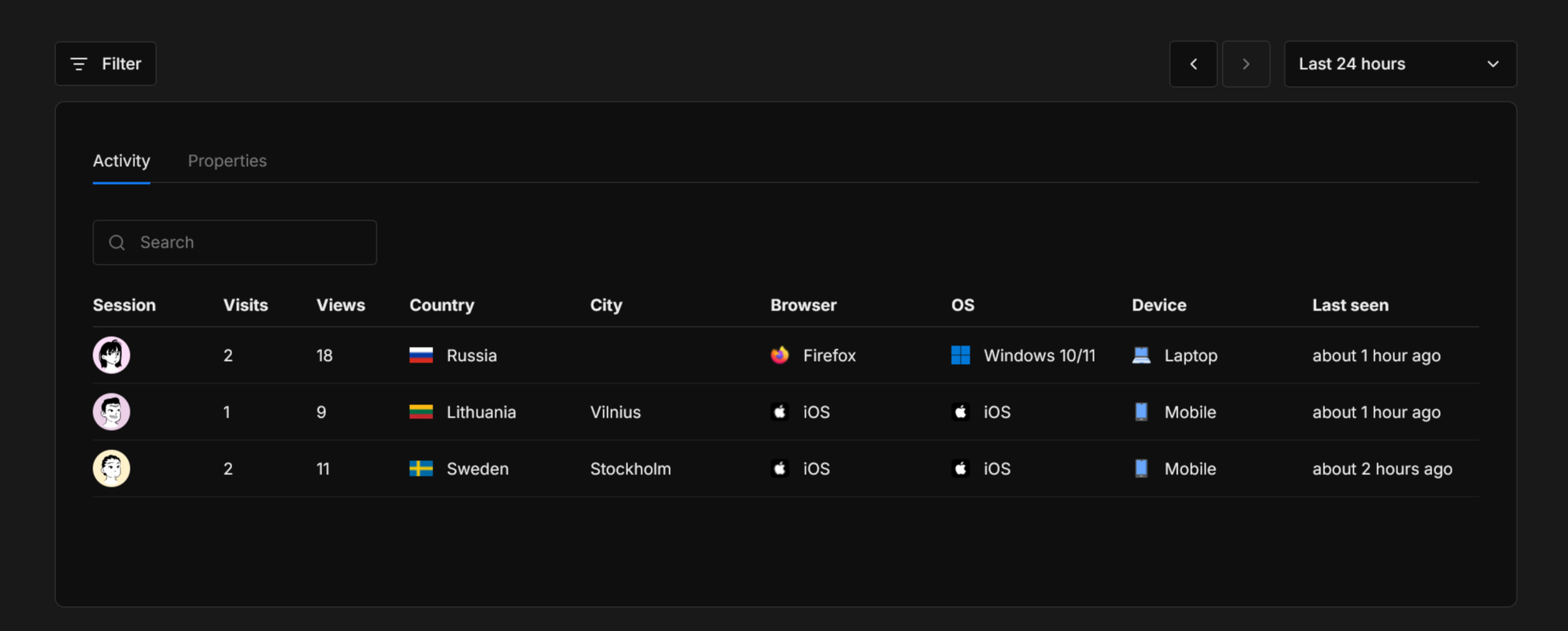Open the Russia session avatar
The width and height of the screenshot is (1568, 631).
[112, 355]
